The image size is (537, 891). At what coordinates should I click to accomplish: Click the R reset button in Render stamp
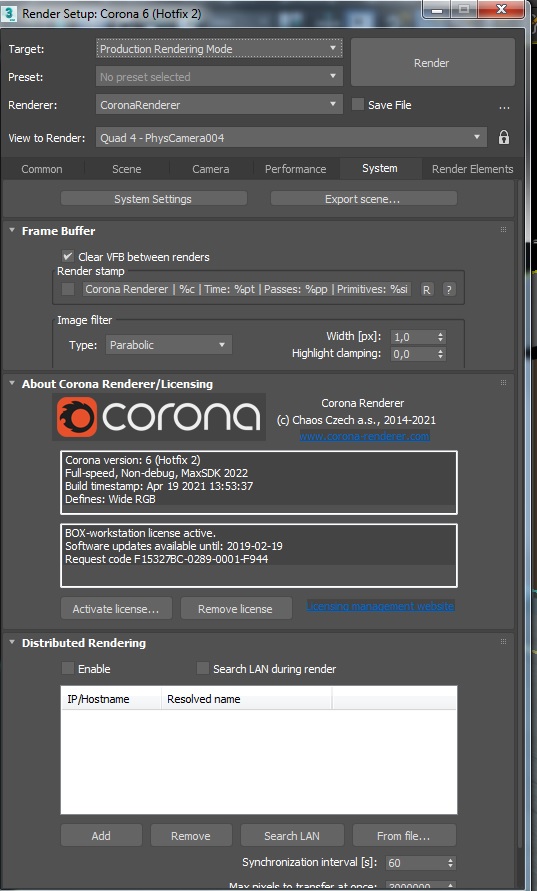tap(426, 289)
